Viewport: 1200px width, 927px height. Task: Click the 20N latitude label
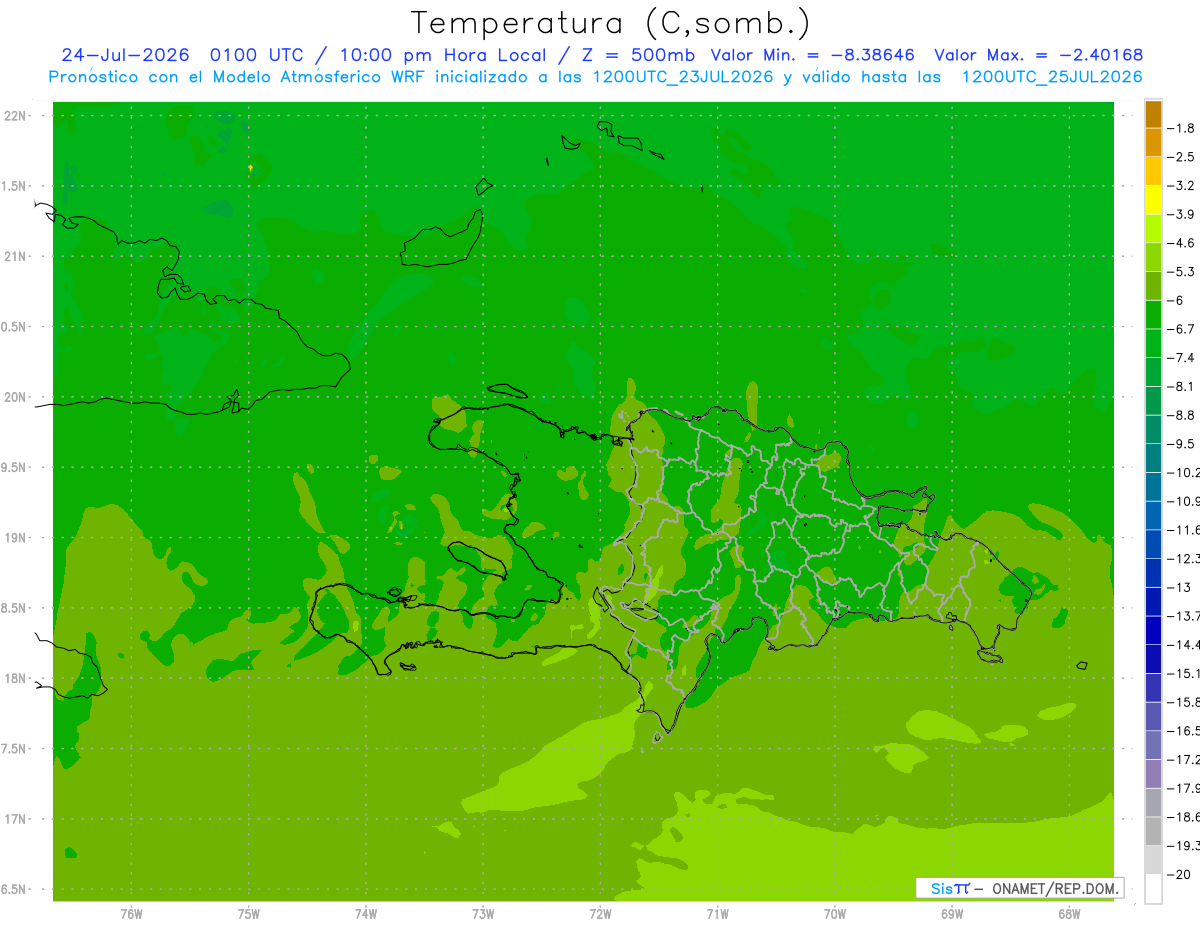16,397
